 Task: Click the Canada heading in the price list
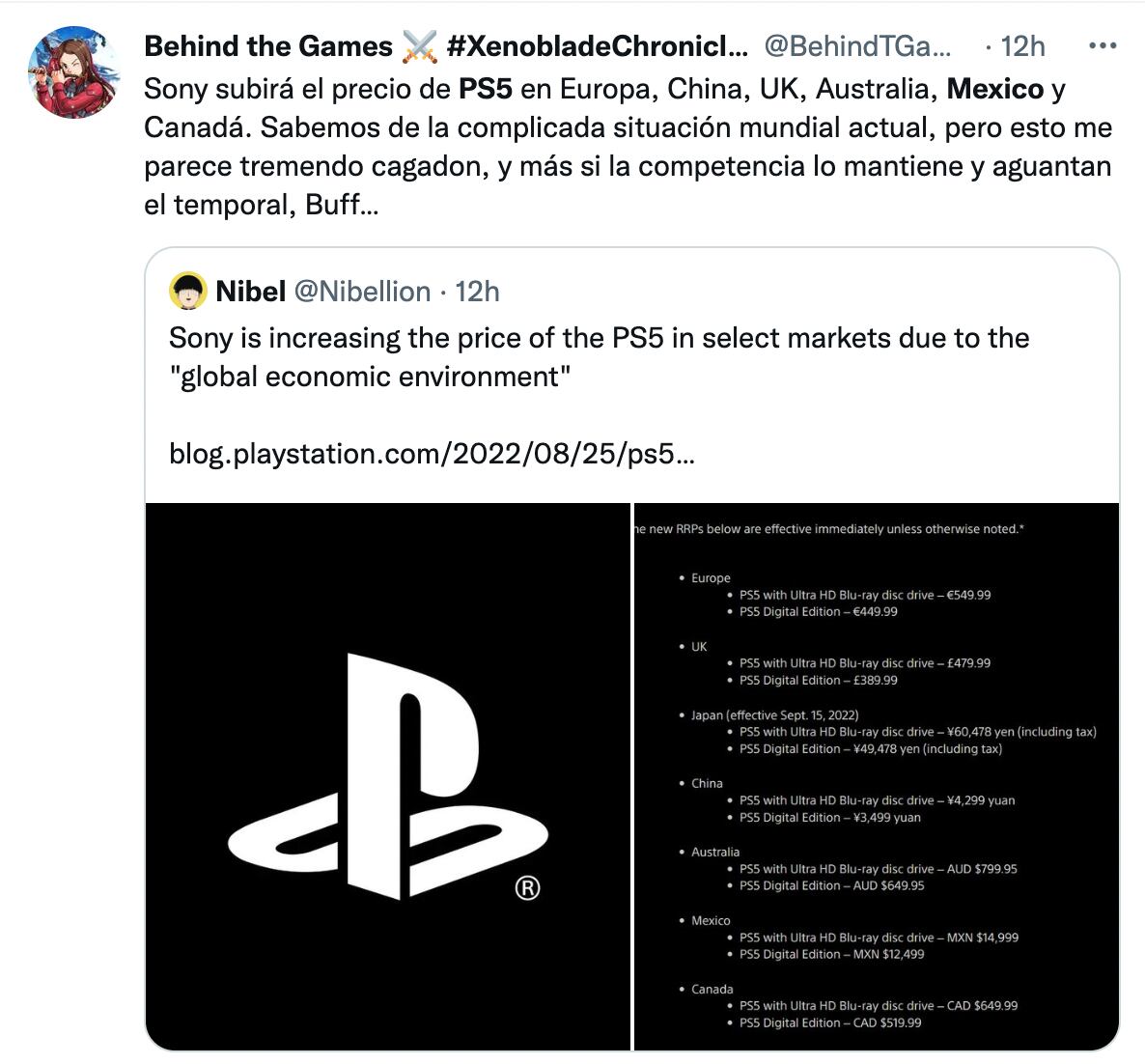(712, 989)
